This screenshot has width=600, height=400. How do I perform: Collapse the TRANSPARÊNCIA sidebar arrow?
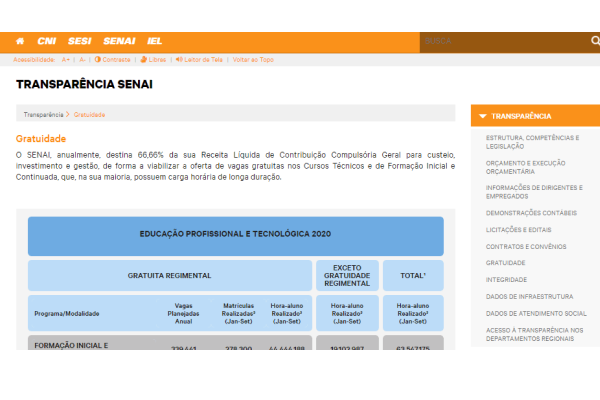pos(483,116)
